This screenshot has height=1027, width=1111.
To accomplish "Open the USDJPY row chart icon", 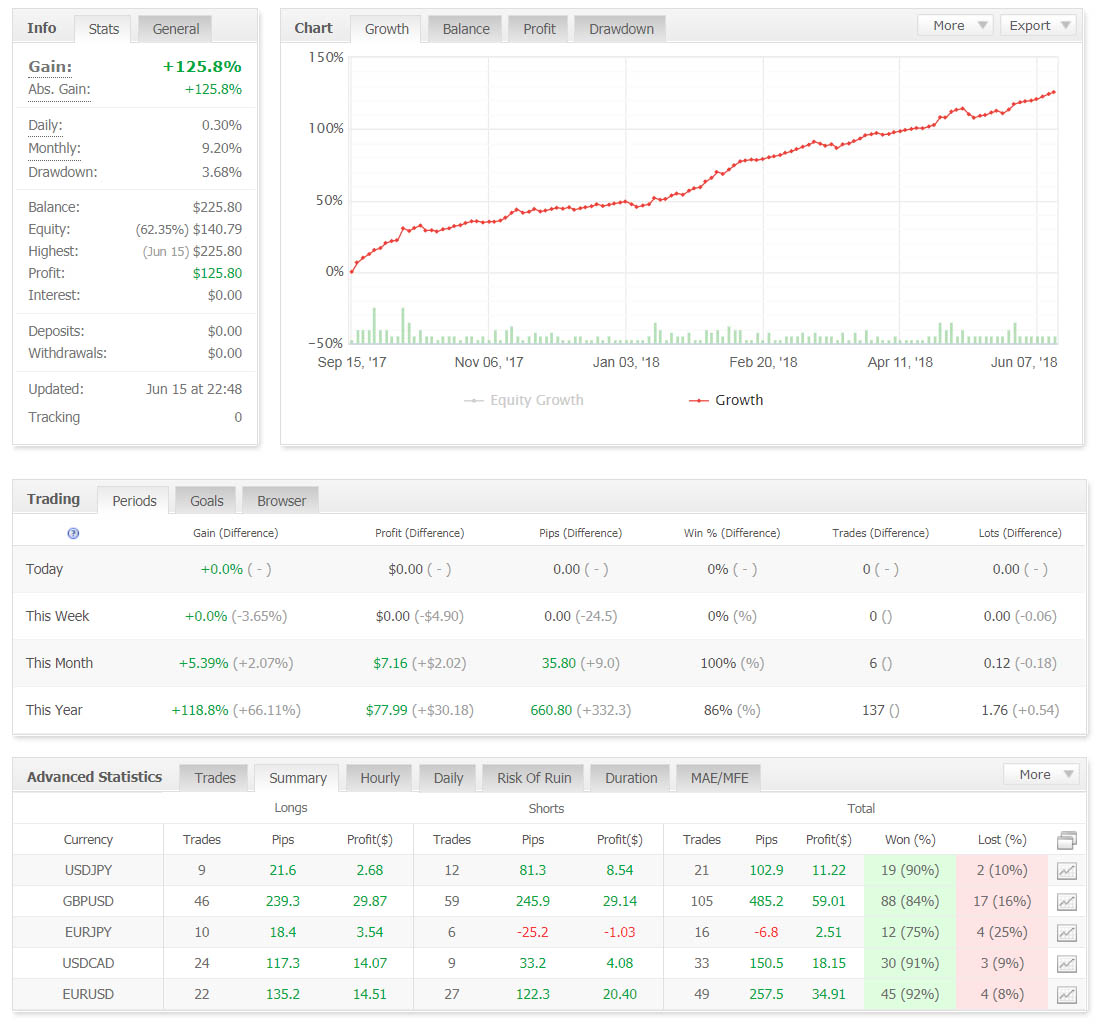I will [x=1066, y=871].
